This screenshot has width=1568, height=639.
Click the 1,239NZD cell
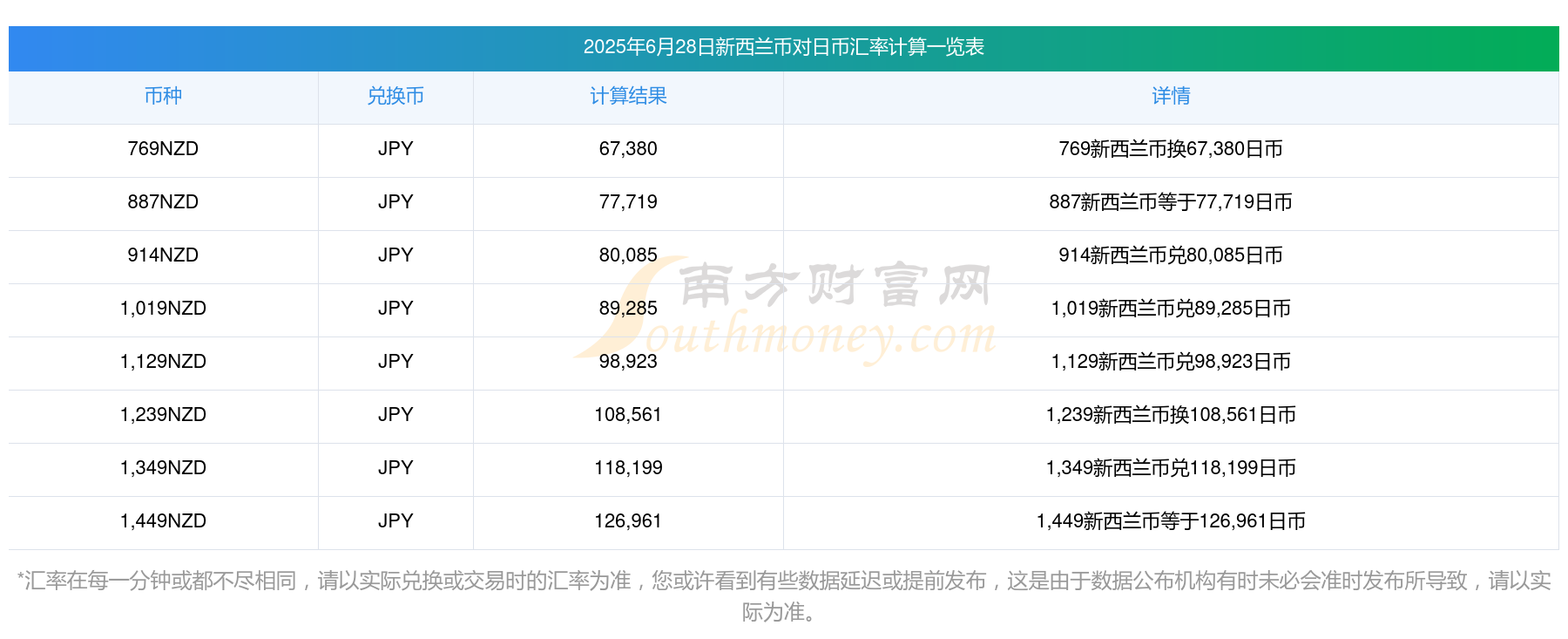[163, 415]
